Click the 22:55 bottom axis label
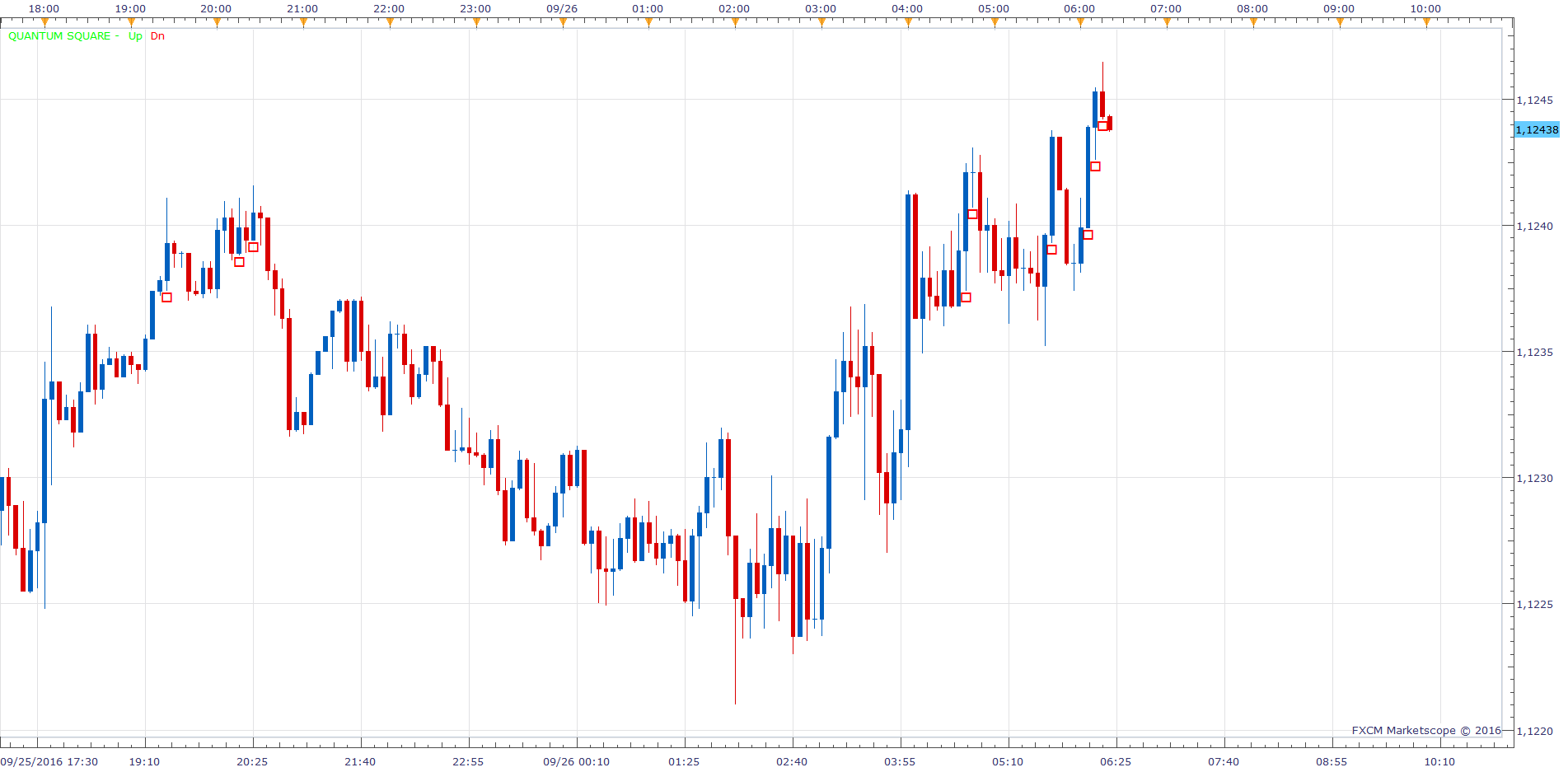Screen dimensions: 1568x772 pos(468,762)
